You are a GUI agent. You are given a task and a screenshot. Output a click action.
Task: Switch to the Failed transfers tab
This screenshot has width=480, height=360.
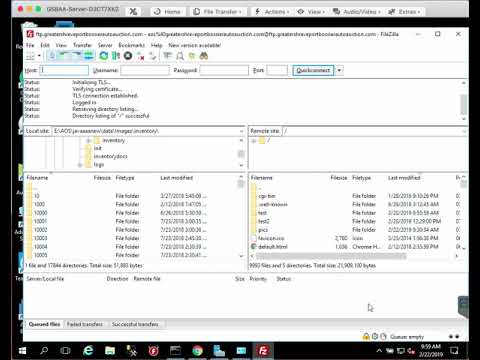pyautogui.click(x=85, y=324)
